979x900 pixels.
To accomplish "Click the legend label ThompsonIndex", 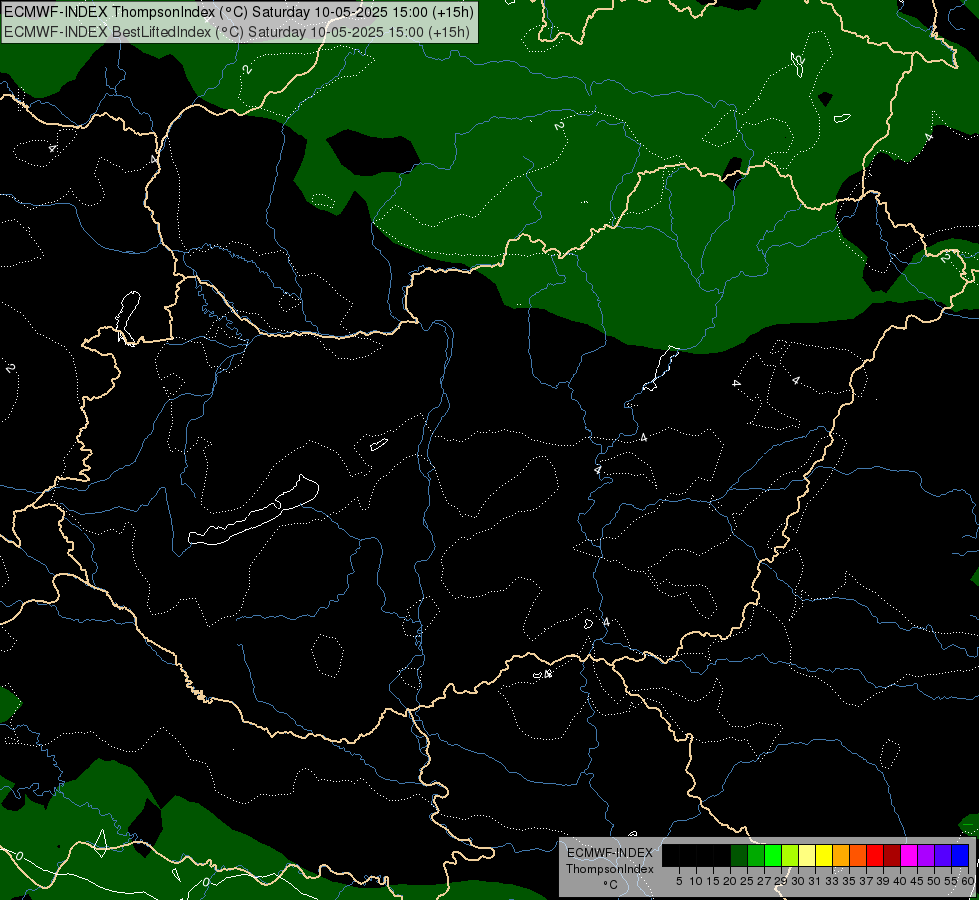I will [610, 869].
